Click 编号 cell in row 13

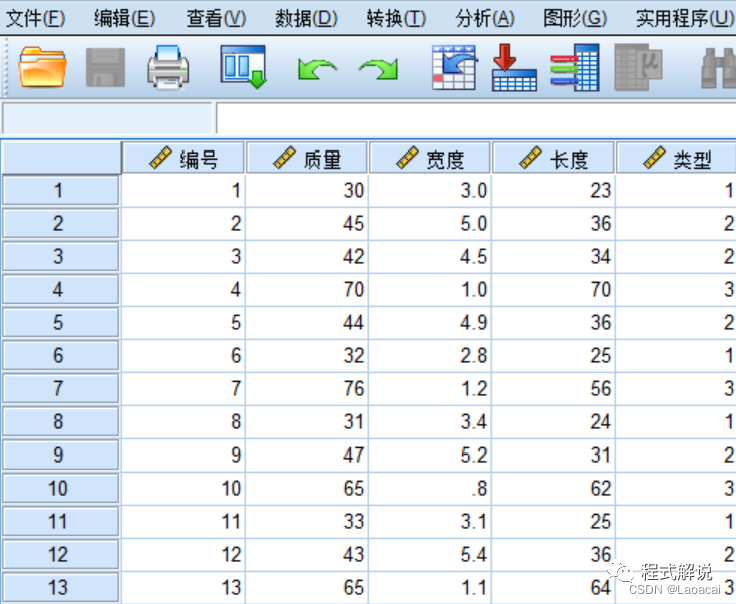pos(183,588)
